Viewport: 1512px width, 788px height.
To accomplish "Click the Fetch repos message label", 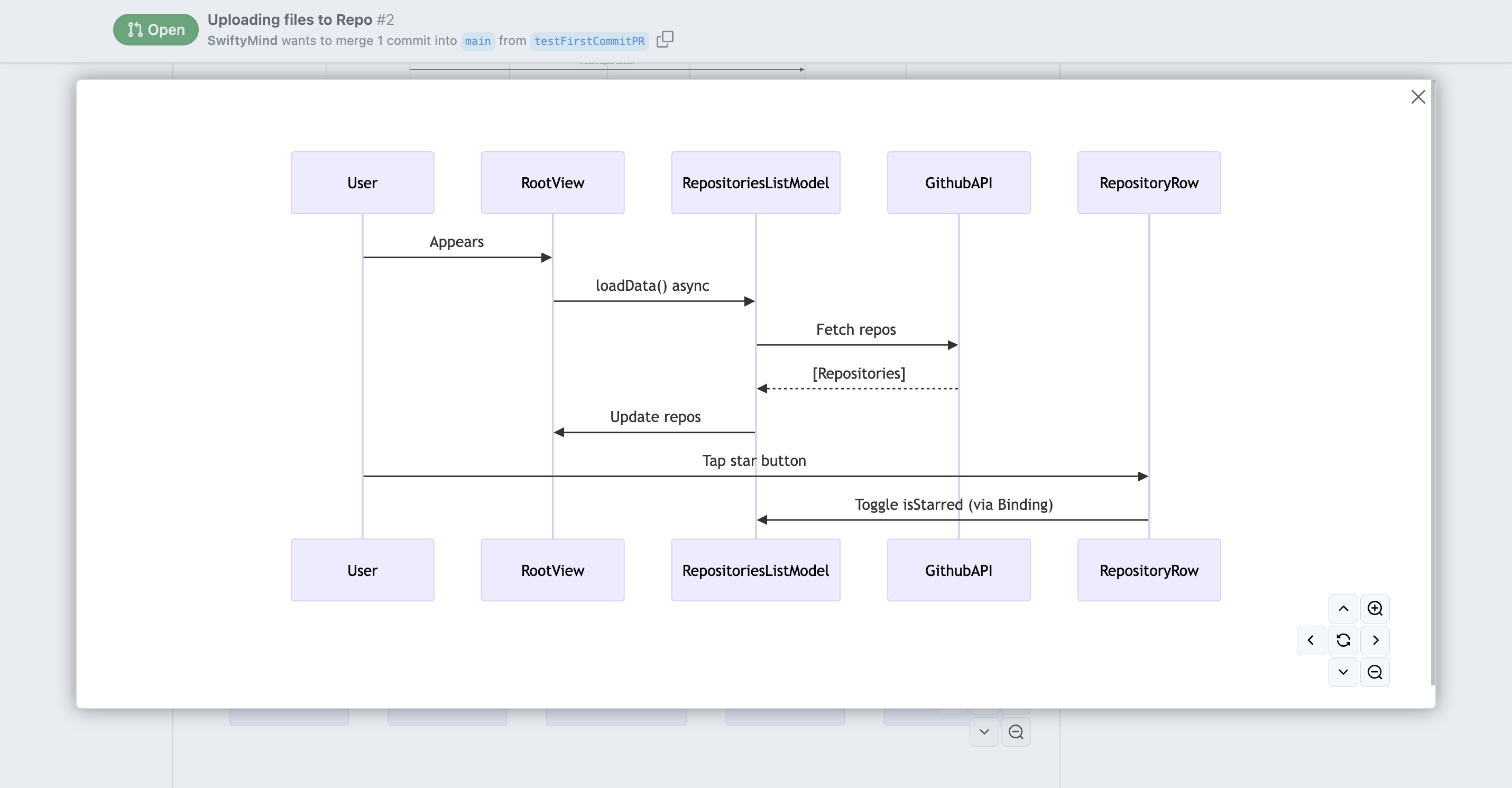I will 856,329.
